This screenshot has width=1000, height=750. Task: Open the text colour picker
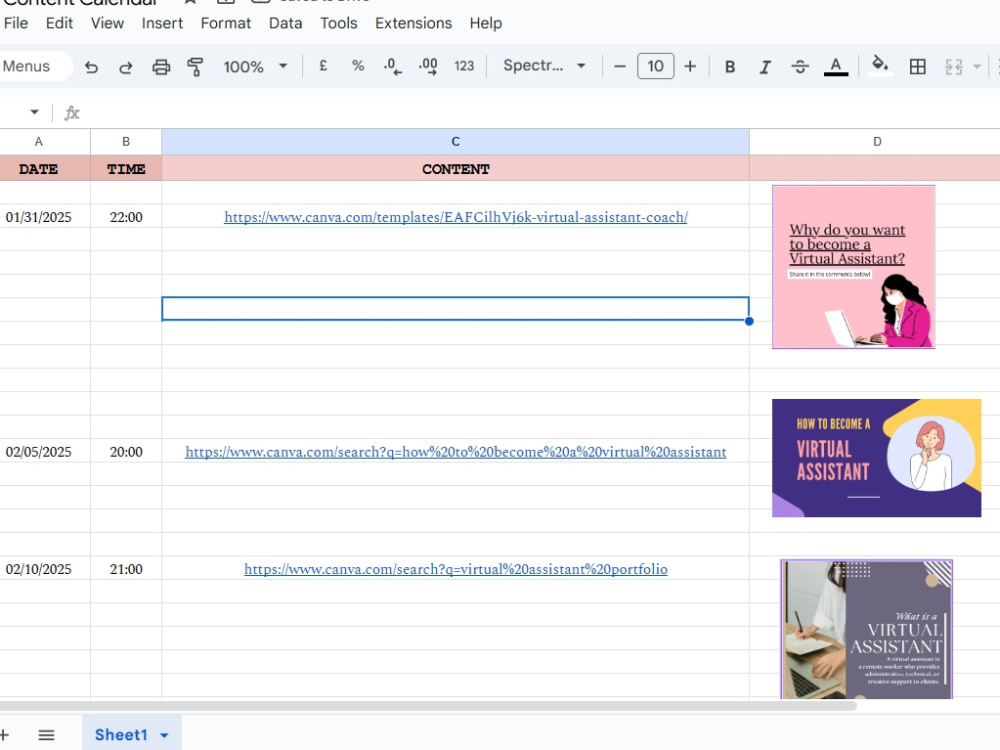coord(835,66)
